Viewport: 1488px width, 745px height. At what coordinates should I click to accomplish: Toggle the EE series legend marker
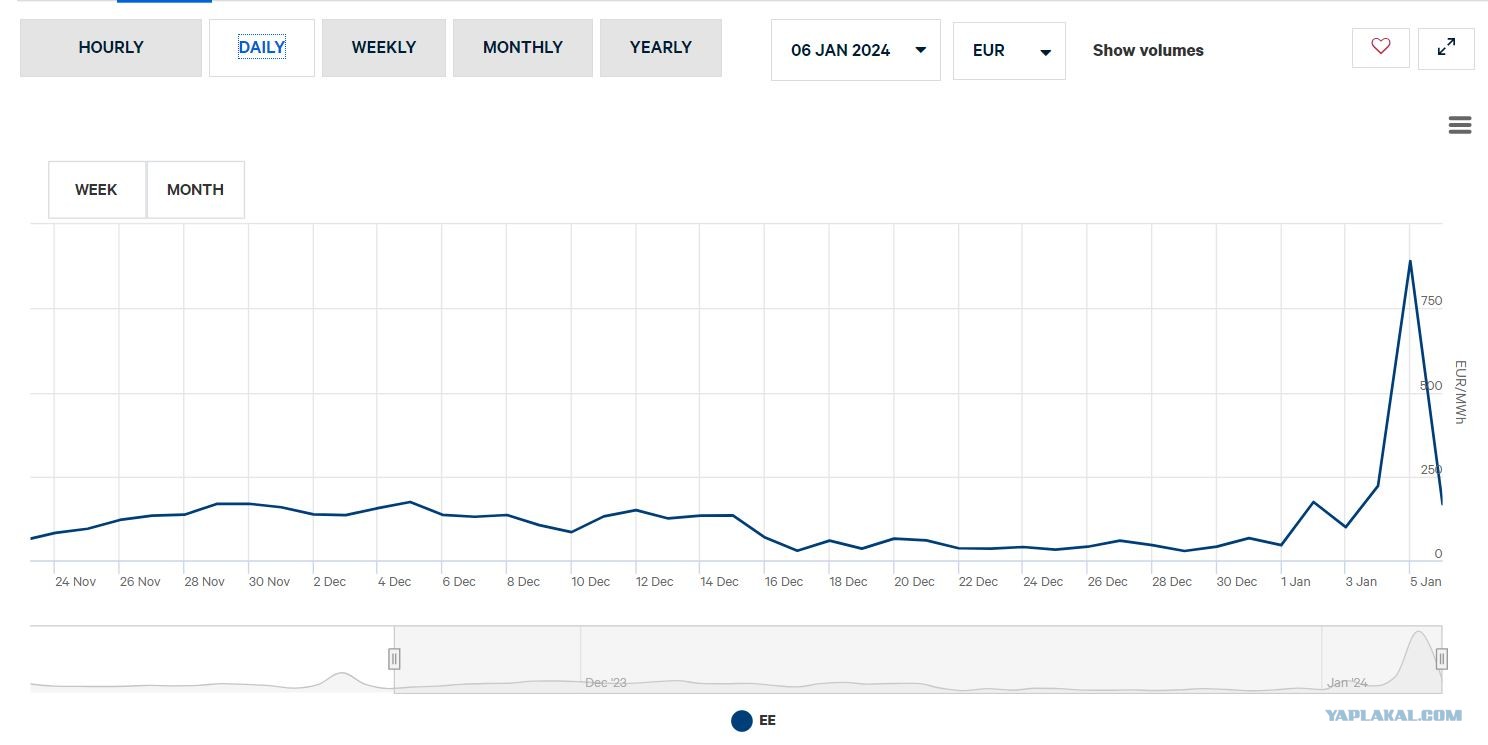pos(741,720)
